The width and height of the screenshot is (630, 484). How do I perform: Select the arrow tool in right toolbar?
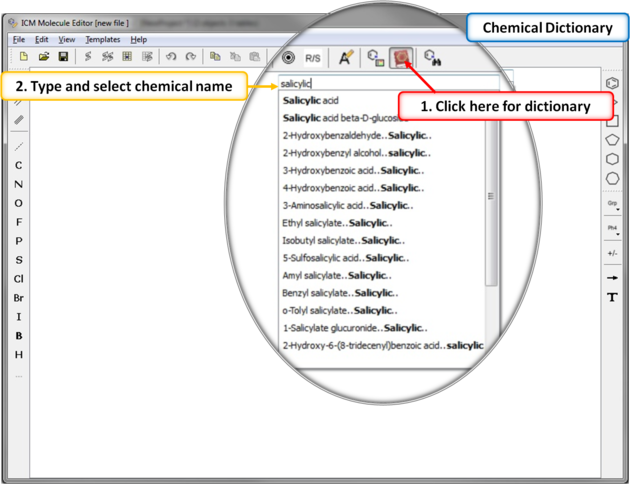(x=612, y=277)
